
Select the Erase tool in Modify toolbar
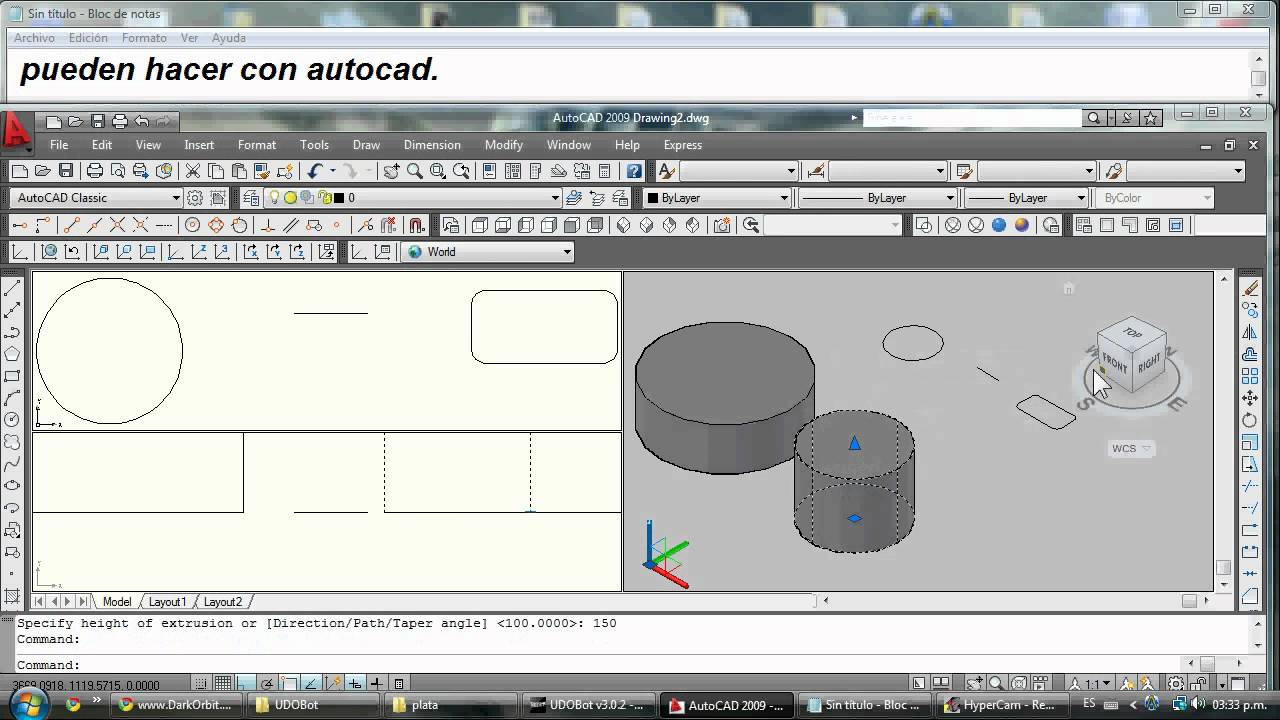(1250, 289)
